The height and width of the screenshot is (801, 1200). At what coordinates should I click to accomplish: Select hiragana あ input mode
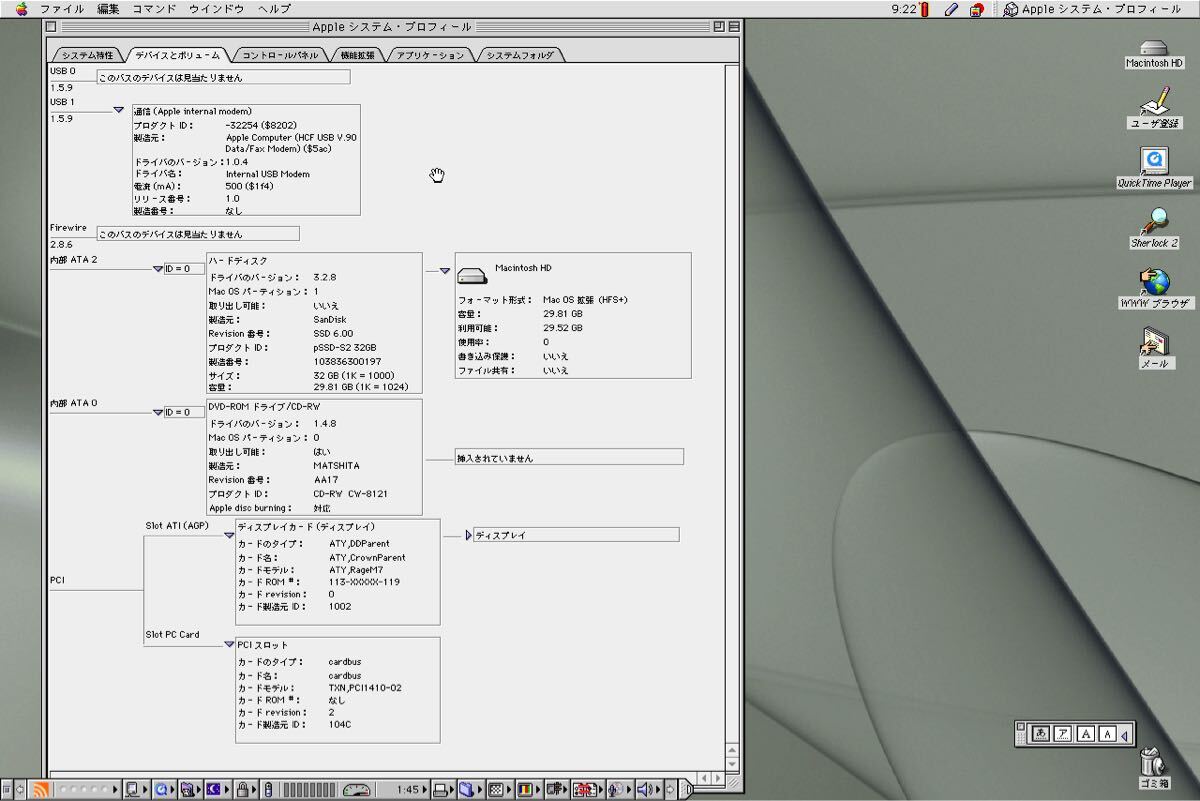pyautogui.click(x=1040, y=734)
